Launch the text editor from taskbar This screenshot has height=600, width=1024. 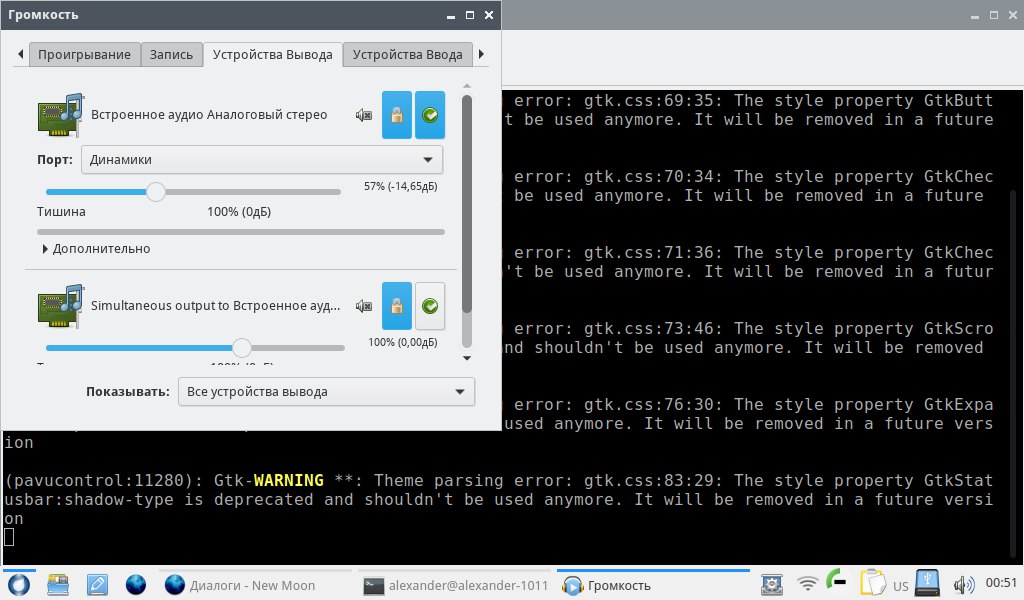tap(97, 584)
